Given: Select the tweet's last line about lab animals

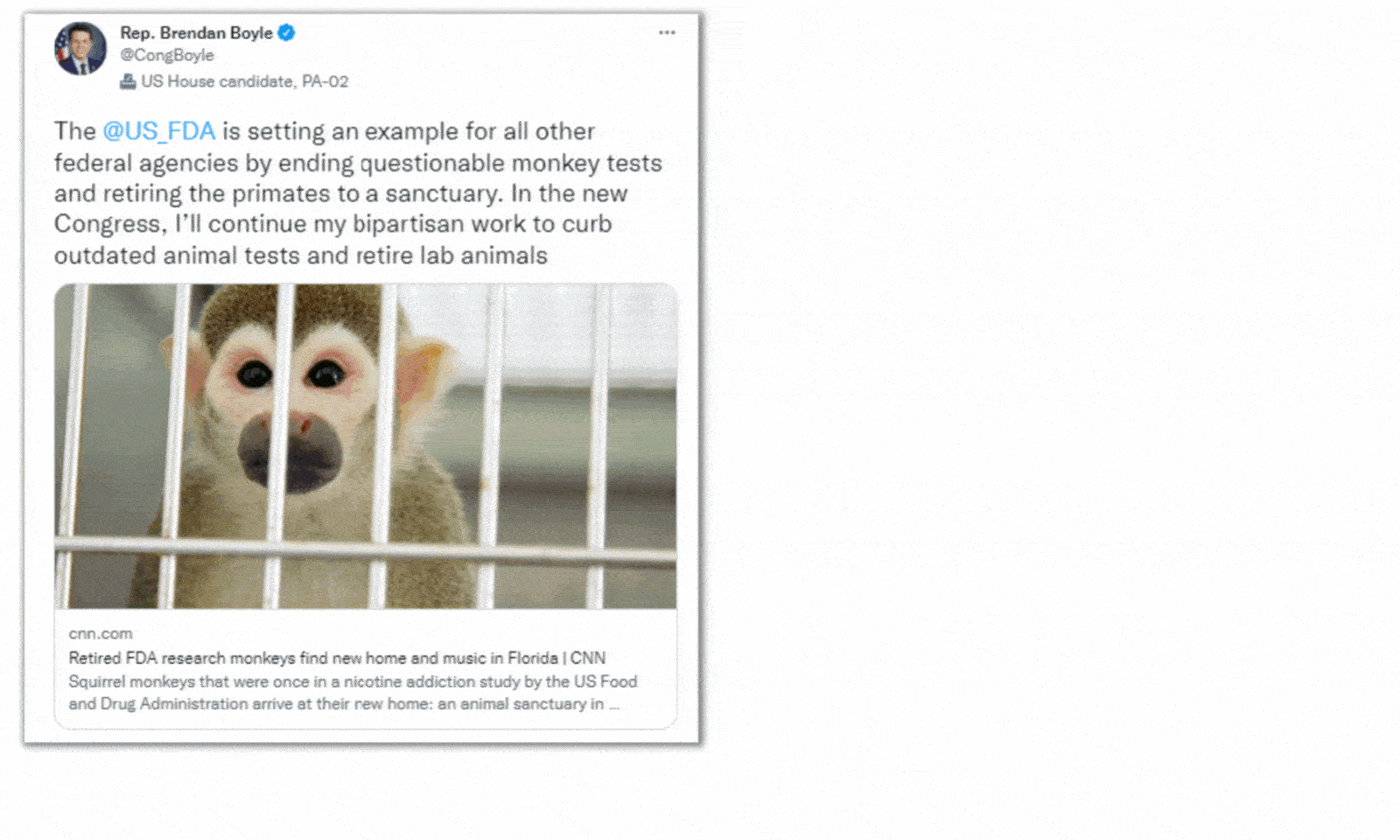Looking at the screenshot, I should (300, 255).
